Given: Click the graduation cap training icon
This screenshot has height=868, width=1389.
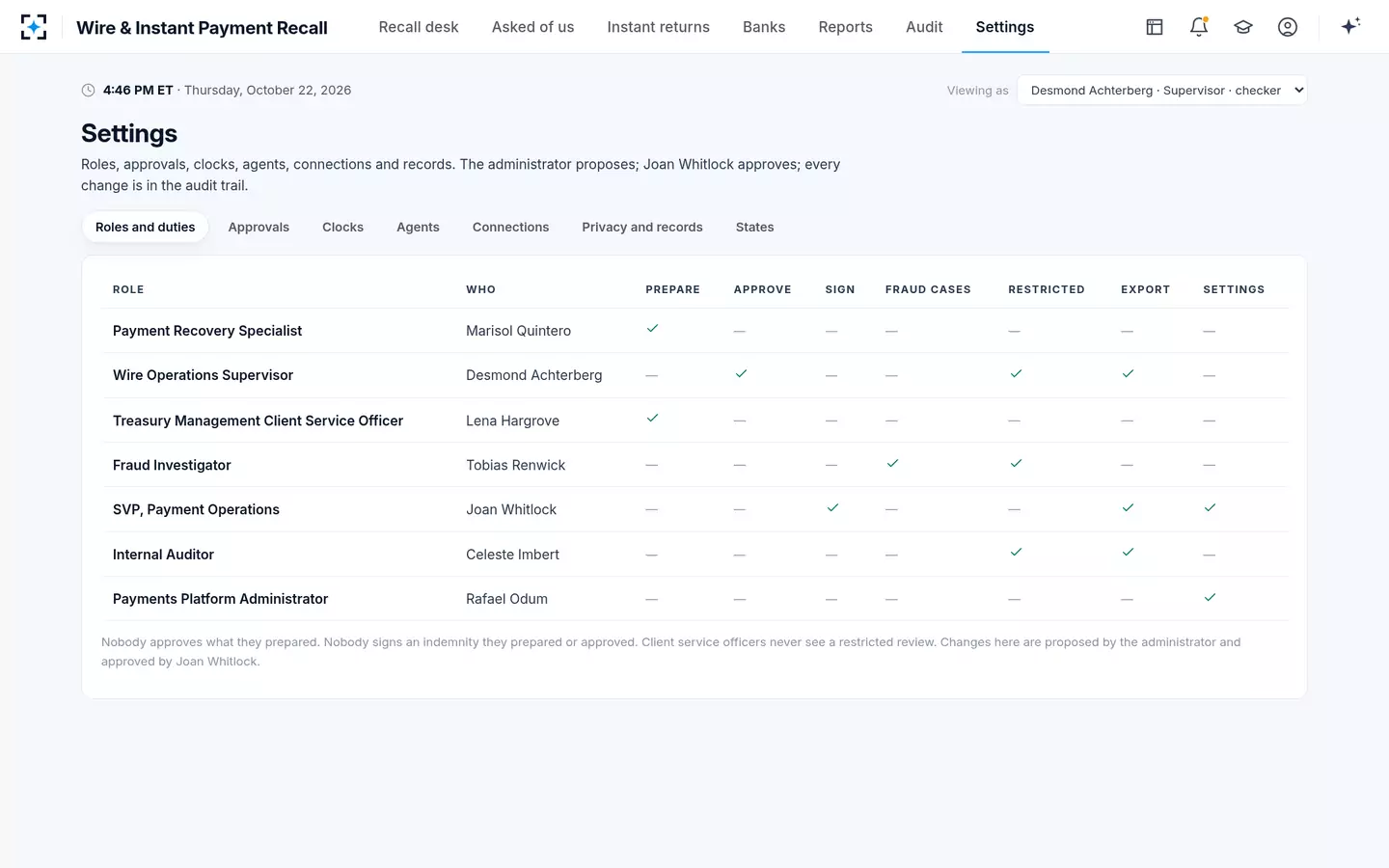Looking at the screenshot, I should [x=1243, y=27].
